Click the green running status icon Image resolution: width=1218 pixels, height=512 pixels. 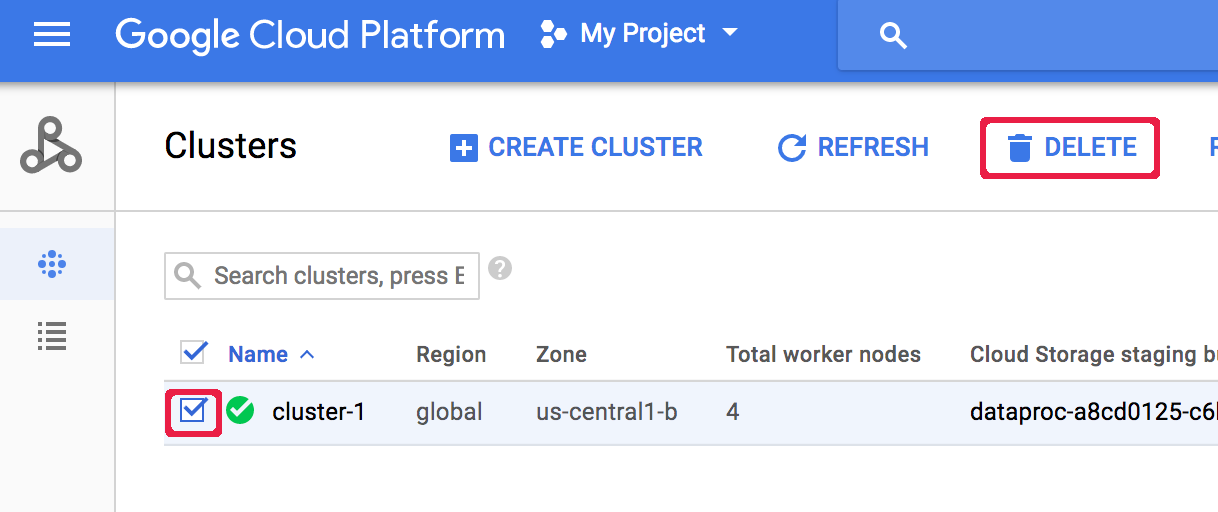pos(240,410)
